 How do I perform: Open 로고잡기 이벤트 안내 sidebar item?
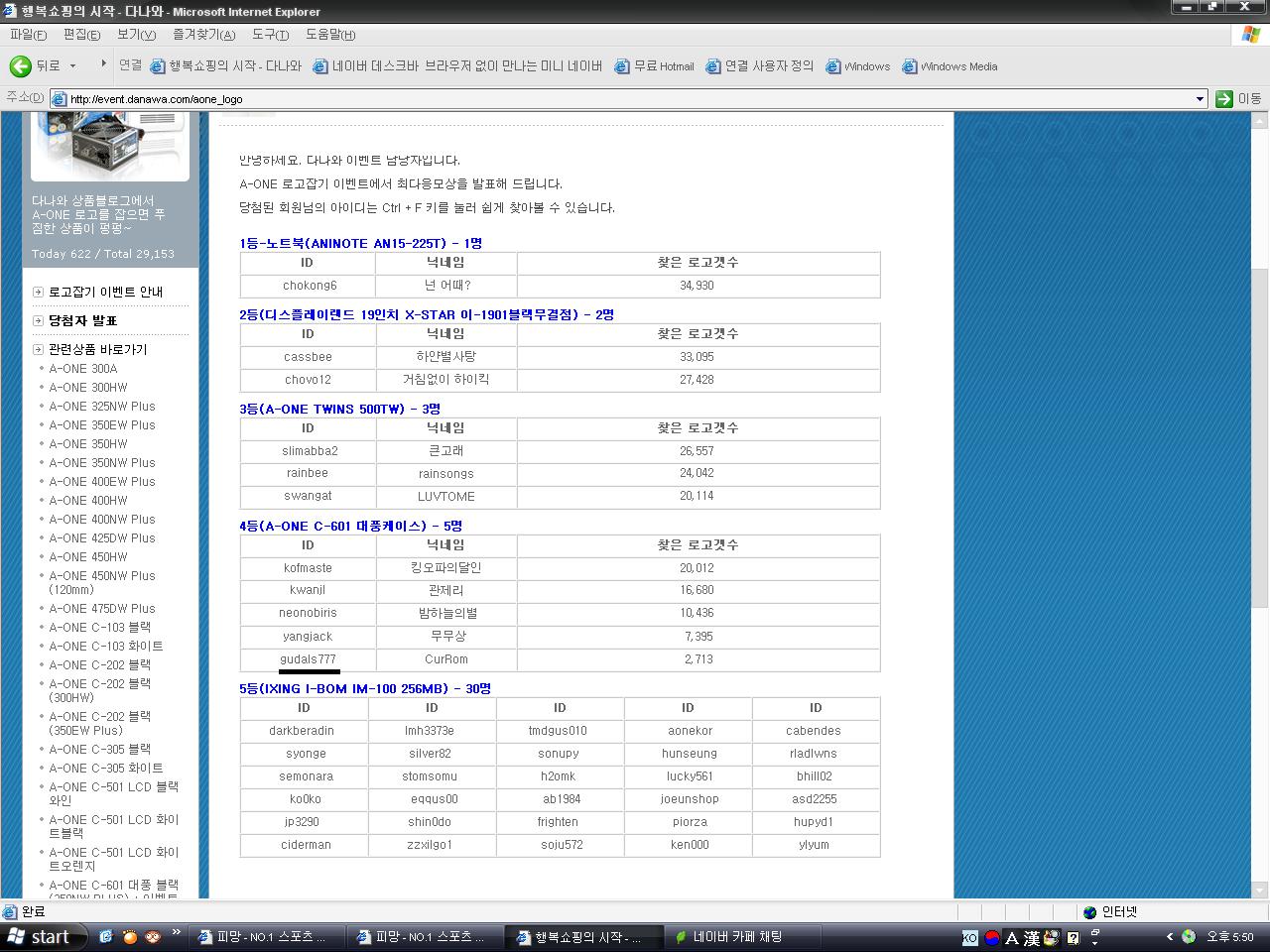tap(105, 292)
